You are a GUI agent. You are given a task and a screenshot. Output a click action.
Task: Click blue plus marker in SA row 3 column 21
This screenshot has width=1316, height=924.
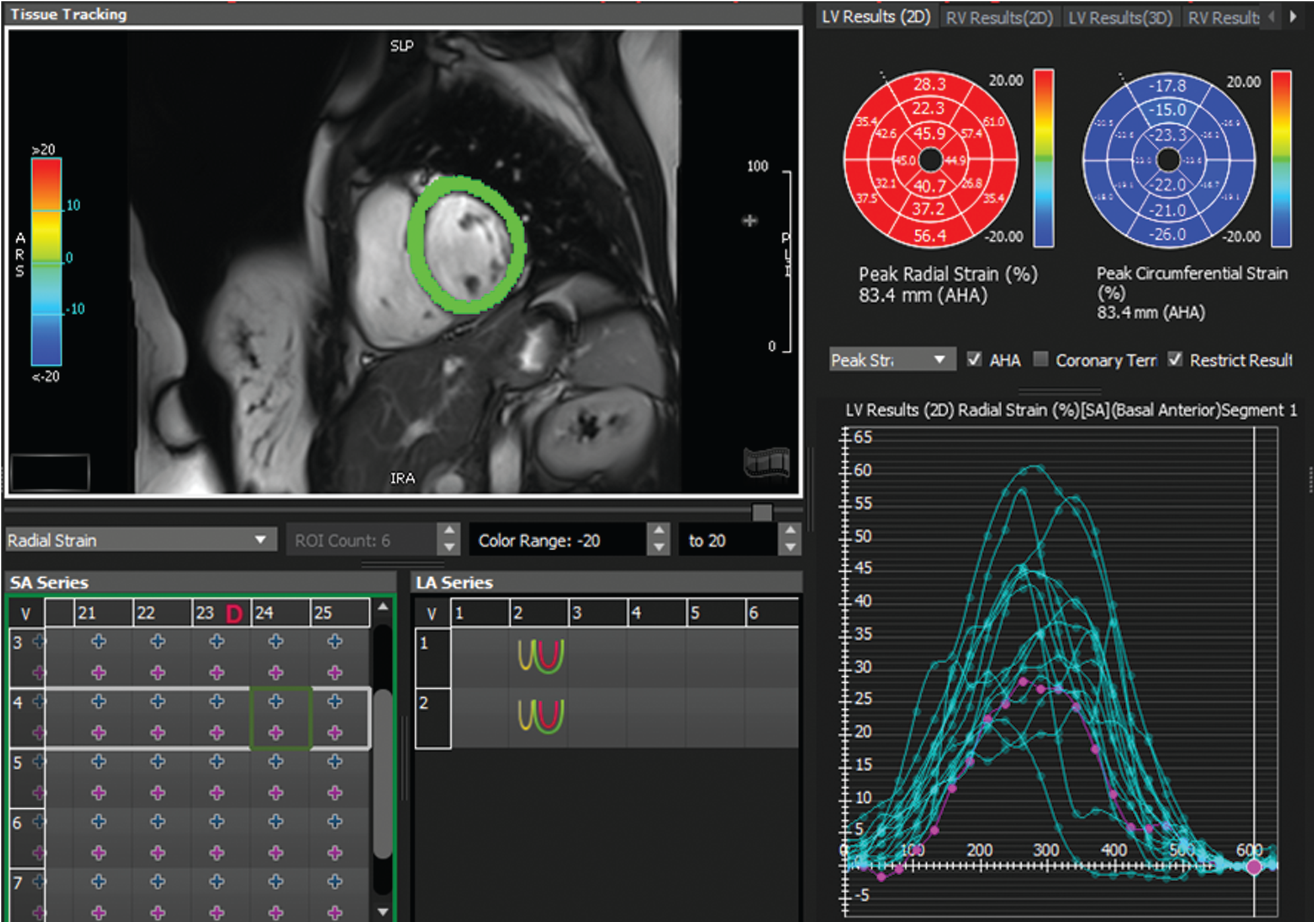coord(99,641)
